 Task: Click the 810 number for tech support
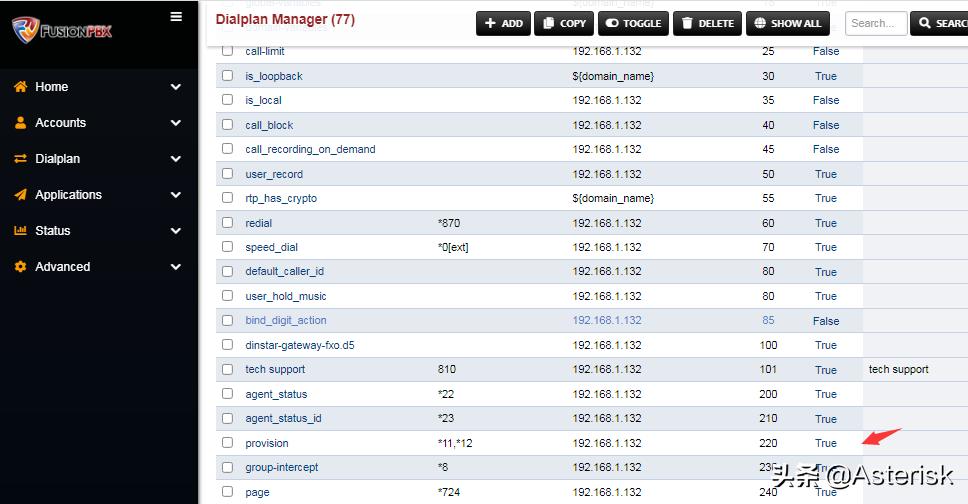point(447,369)
